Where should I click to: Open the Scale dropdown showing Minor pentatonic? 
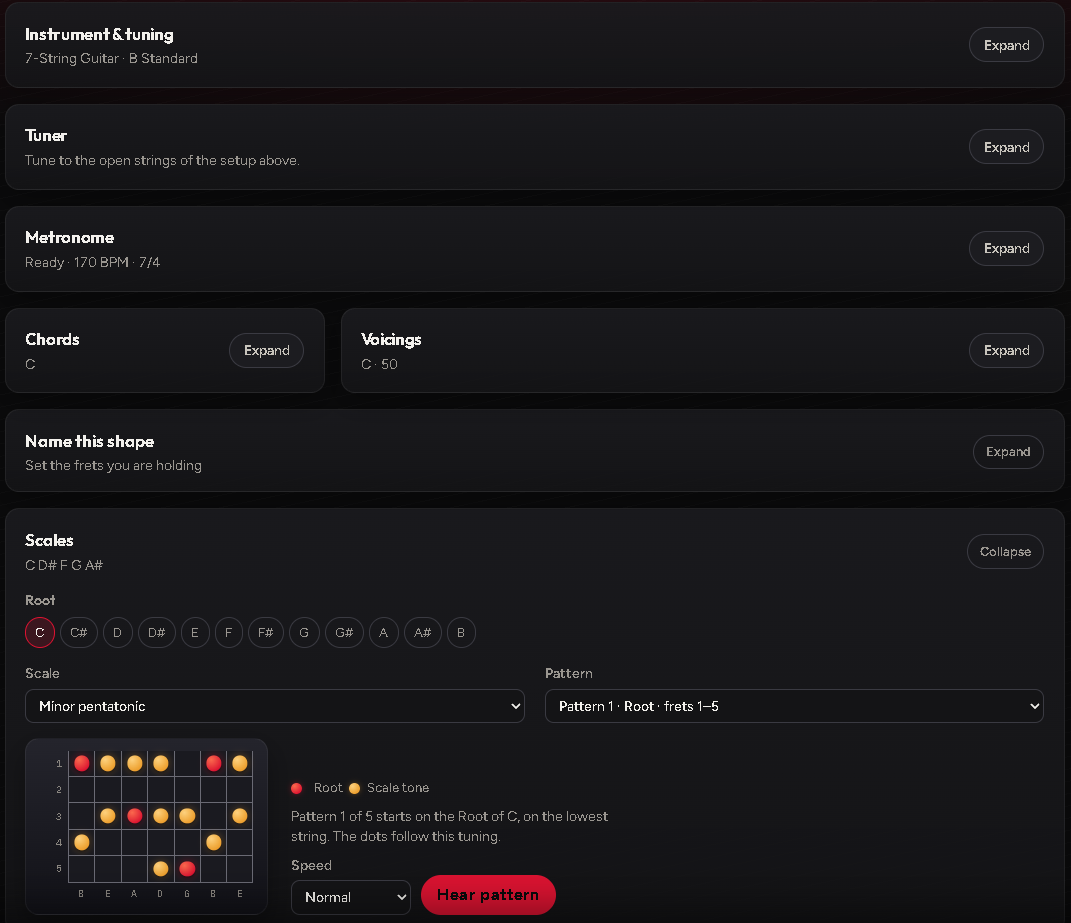click(275, 706)
